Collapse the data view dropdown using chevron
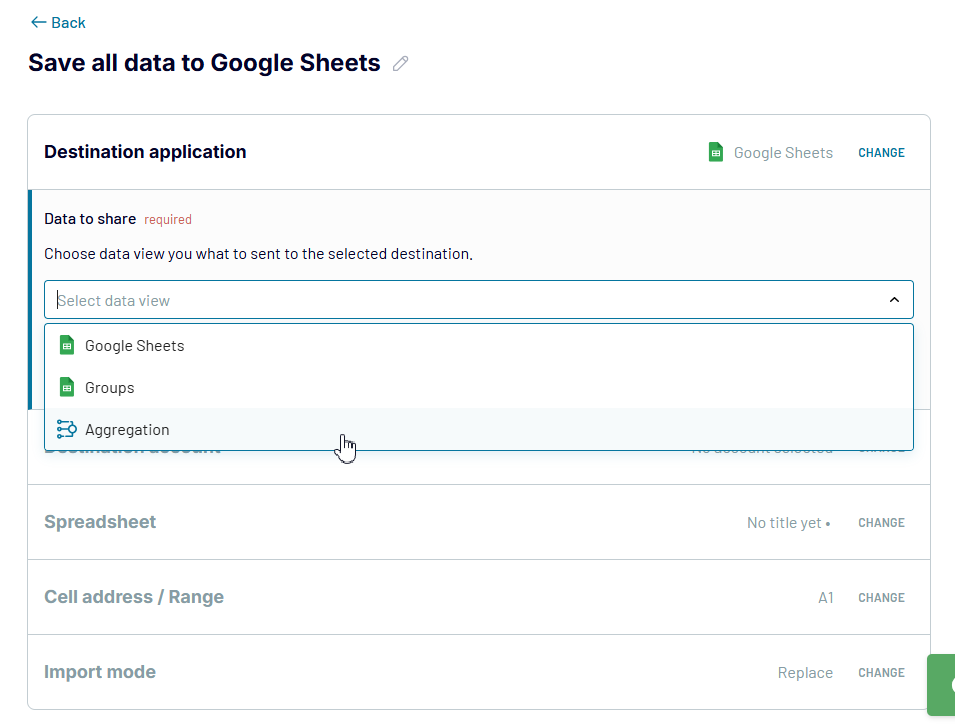 coord(894,300)
